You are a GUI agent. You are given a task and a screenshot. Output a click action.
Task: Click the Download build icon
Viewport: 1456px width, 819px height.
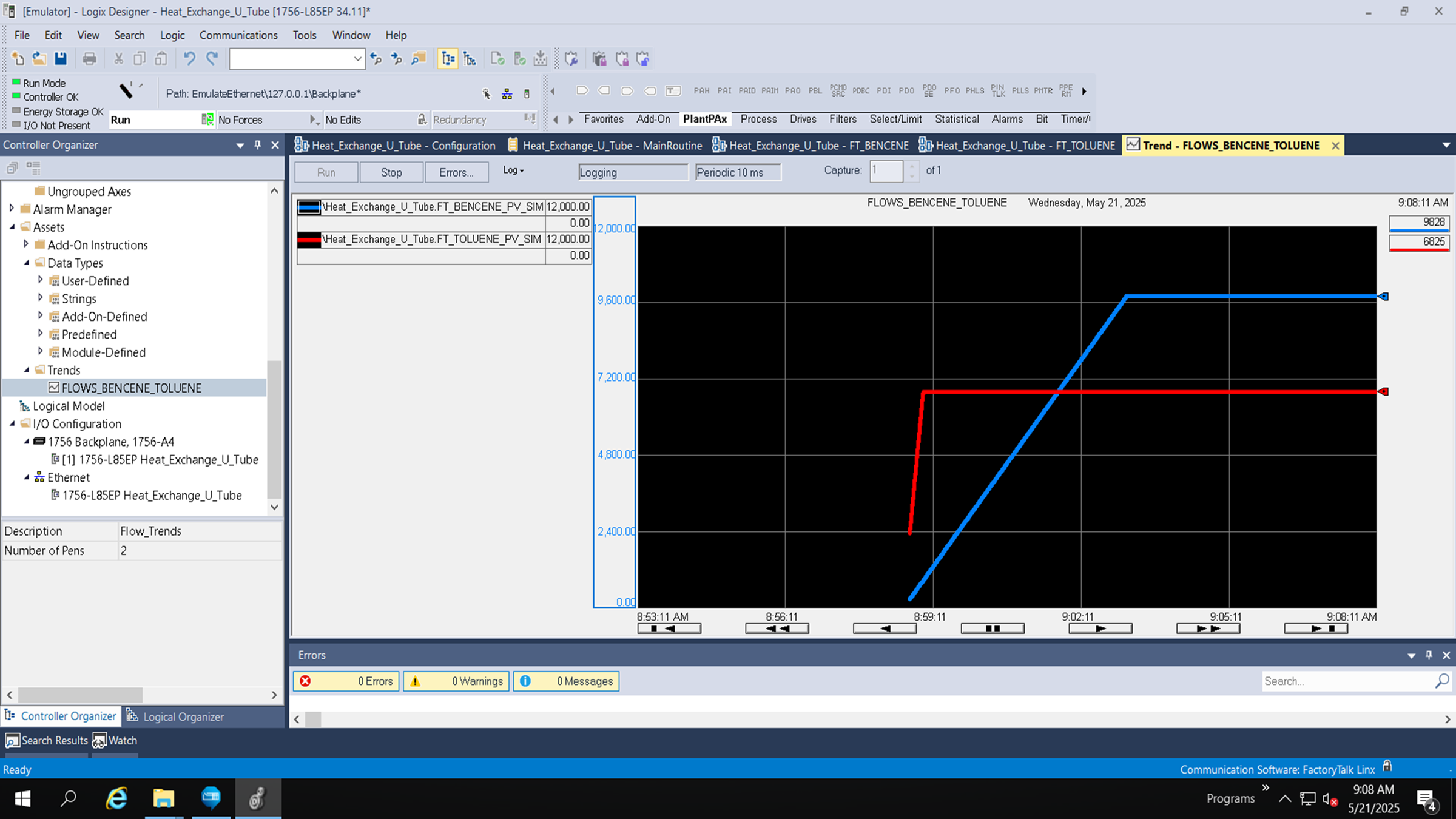541,59
